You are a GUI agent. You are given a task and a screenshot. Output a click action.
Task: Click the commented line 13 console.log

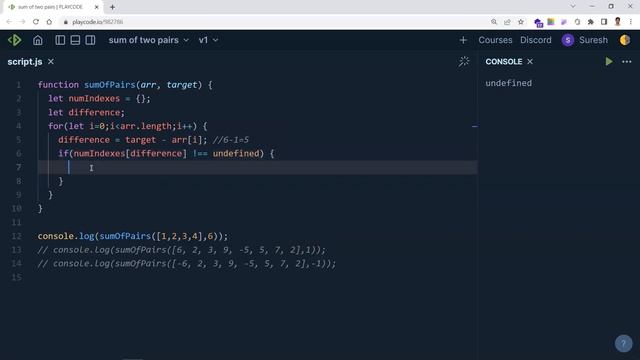point(182,250)
